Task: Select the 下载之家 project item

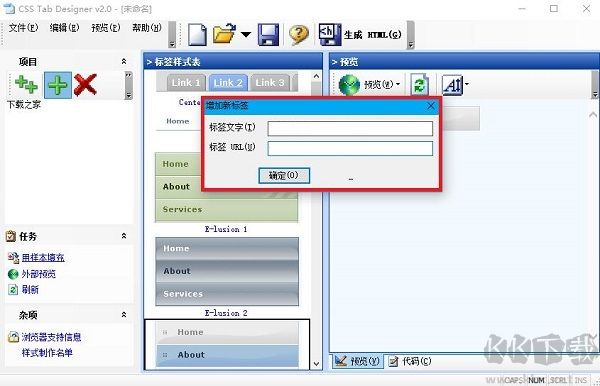Action: 24,104
